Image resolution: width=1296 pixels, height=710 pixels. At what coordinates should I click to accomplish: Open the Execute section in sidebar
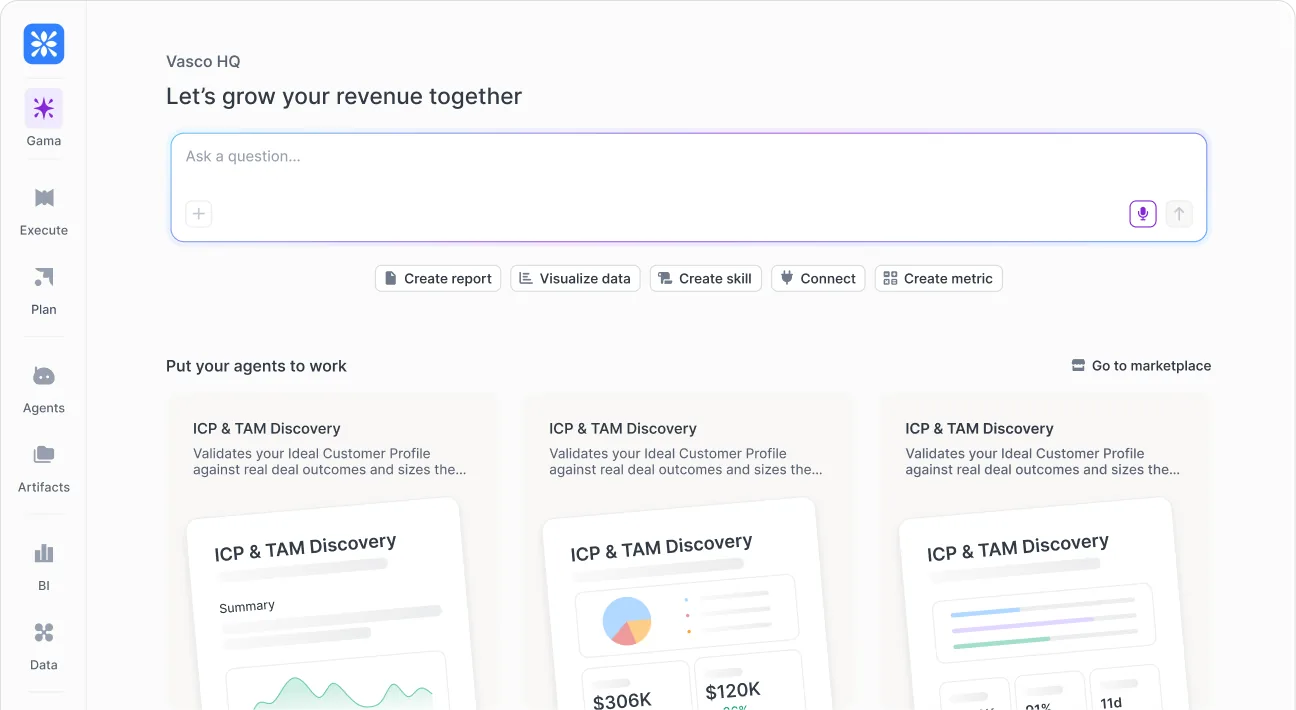point(44,210)
